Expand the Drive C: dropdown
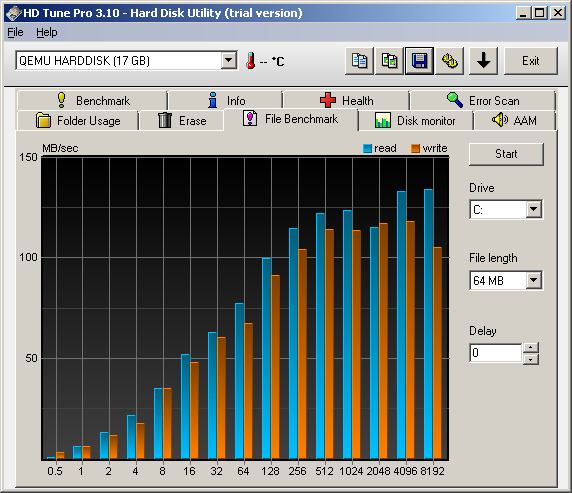The height and width of the screenshot is (493, 572). pyautogui.click(x=533, y=209)
